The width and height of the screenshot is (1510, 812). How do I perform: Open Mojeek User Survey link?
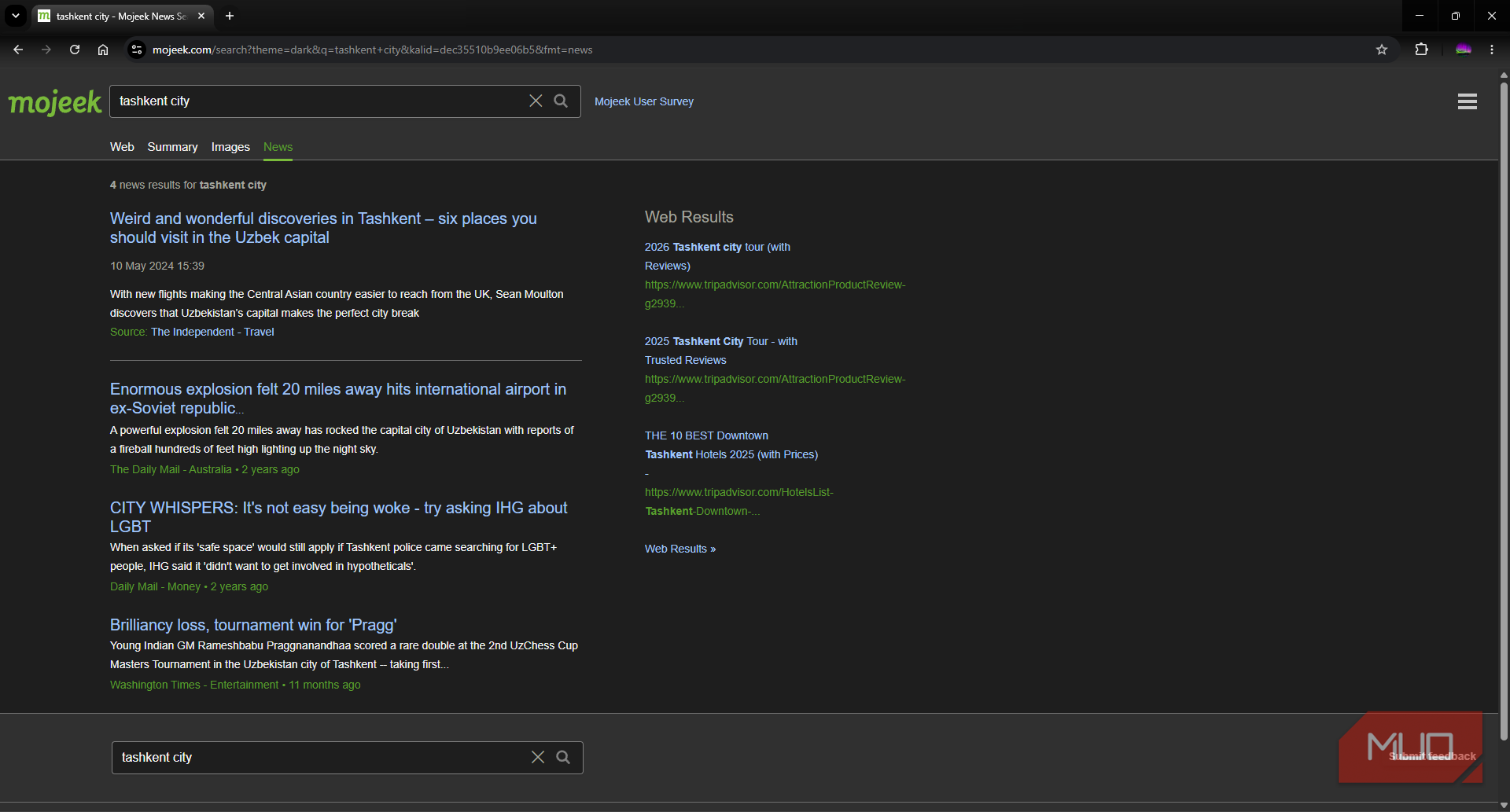click(x=644, y=101)
